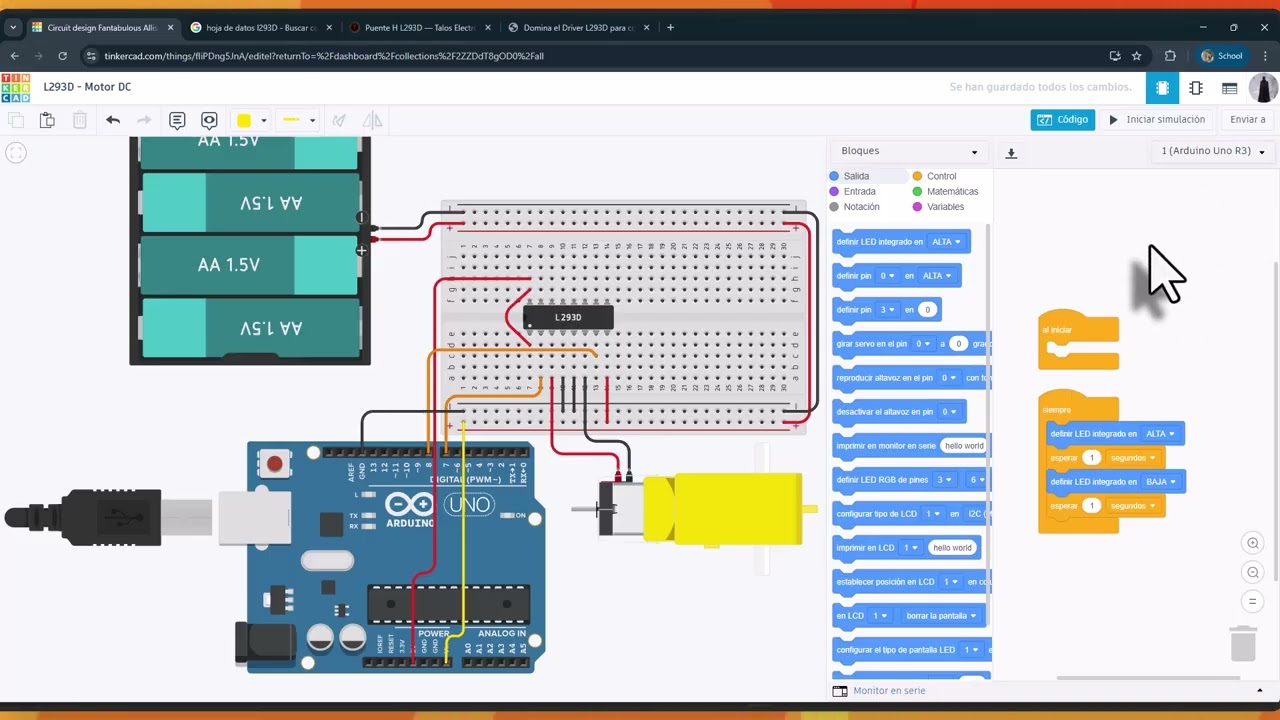The height and width of the screenshot is (720, 1280).
Task: Switch to the 'hoja de datos l293d' browser tab
Action: click(260, 28)
